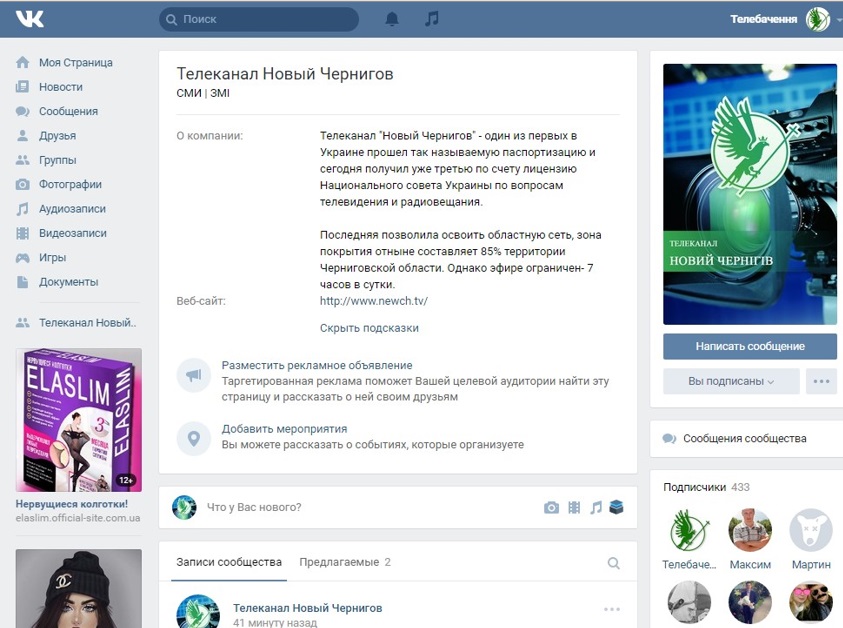Switch to the Записи сообщества tab
Image resolution: width=843 pixels, height=628 pixels.
[x=229, y=562]
